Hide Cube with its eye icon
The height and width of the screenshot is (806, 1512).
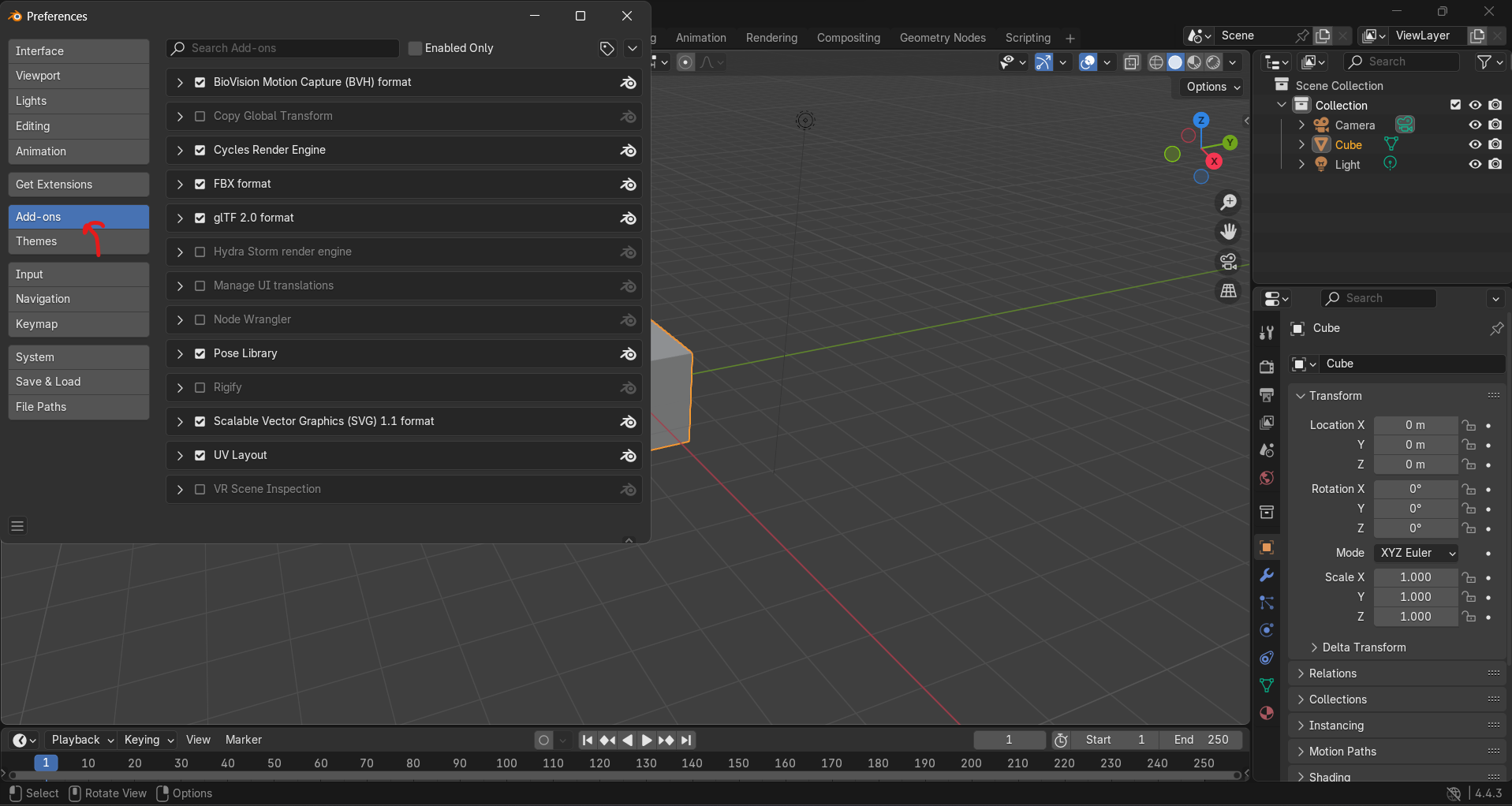click(x=1475, y=144)
